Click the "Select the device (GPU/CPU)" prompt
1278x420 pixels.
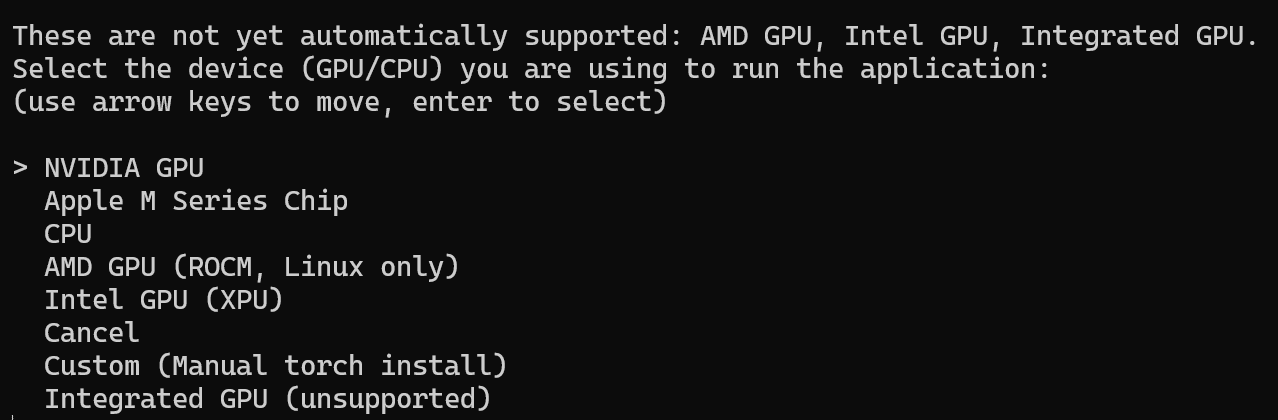coord(228,69)
